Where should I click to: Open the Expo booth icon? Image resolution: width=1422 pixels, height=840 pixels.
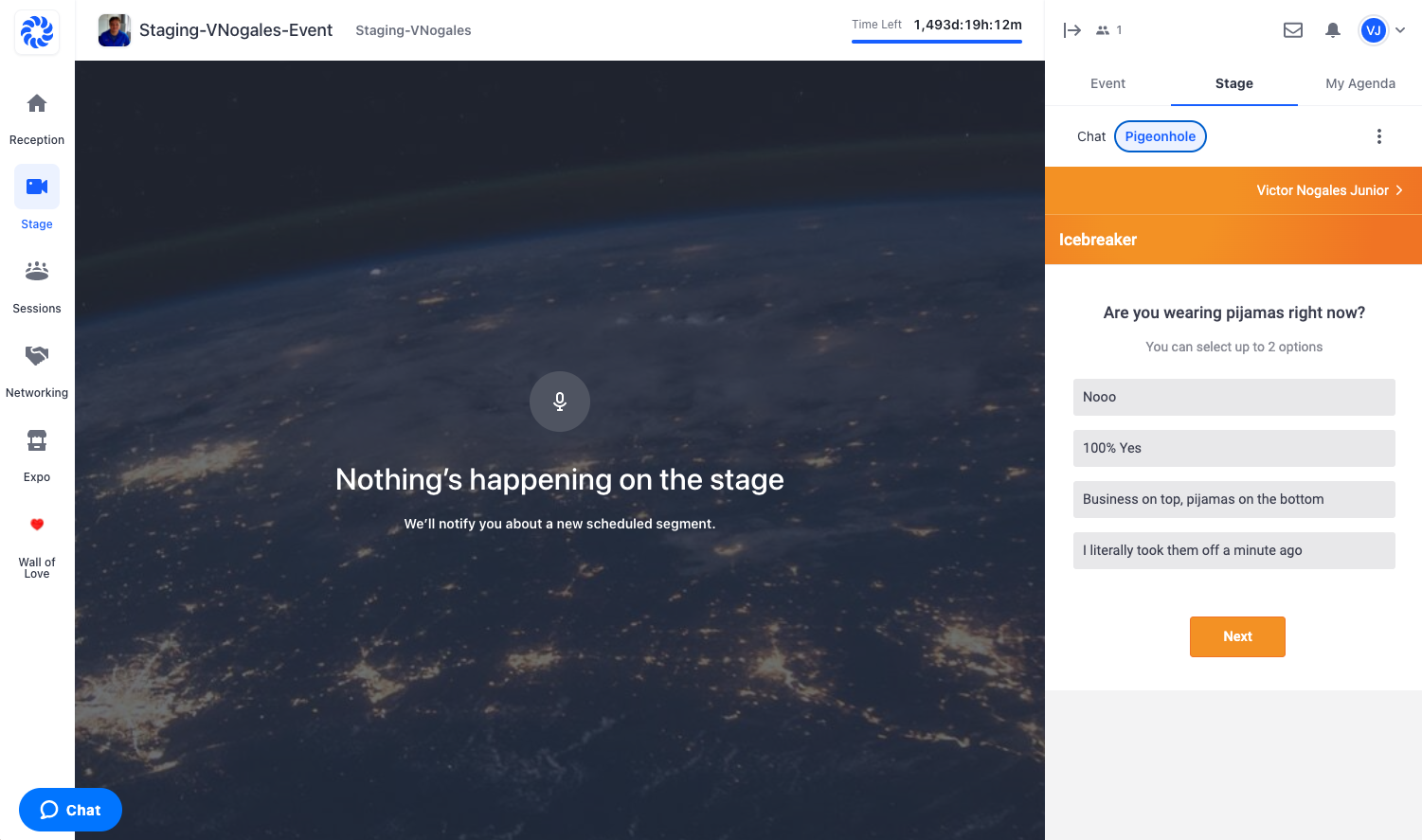(x=37, y=439)
